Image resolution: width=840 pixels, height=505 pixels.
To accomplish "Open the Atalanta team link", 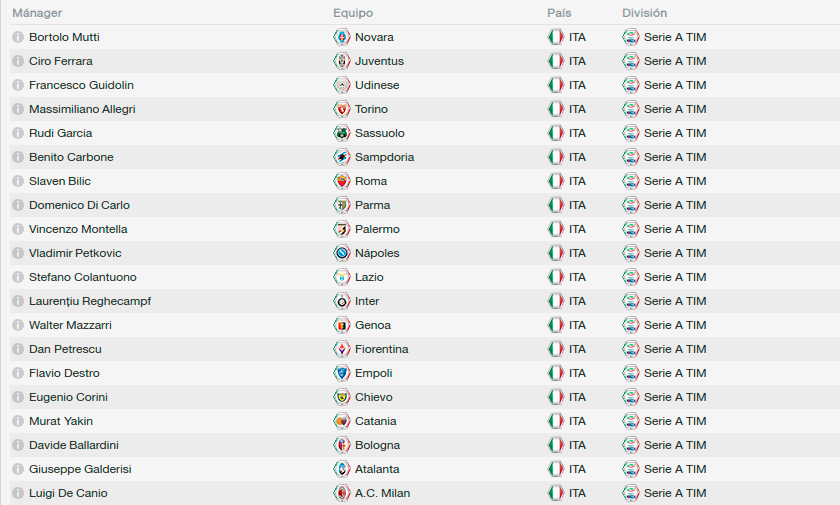I will [377, 469].
